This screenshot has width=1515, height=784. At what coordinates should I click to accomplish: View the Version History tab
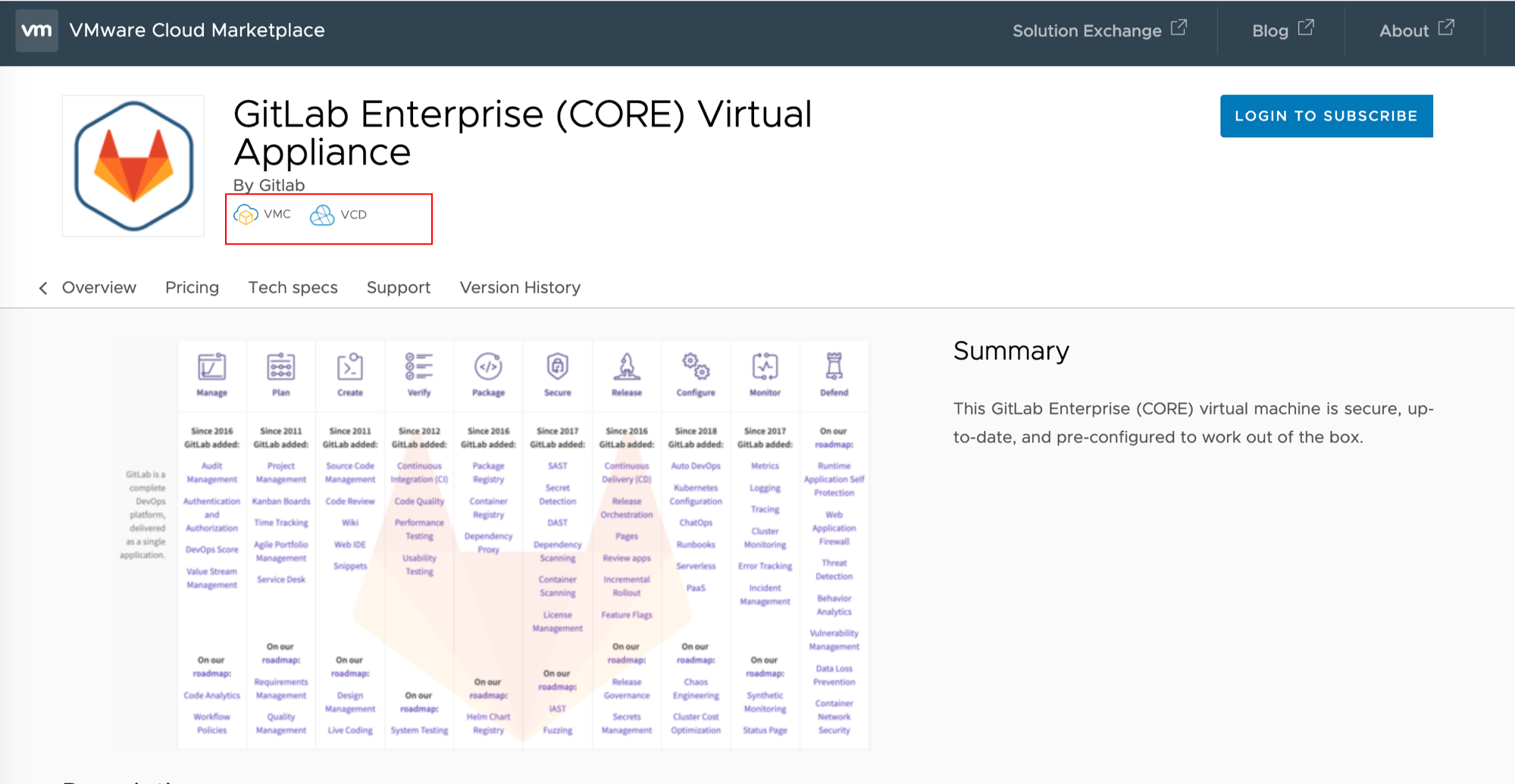[519, 288]
